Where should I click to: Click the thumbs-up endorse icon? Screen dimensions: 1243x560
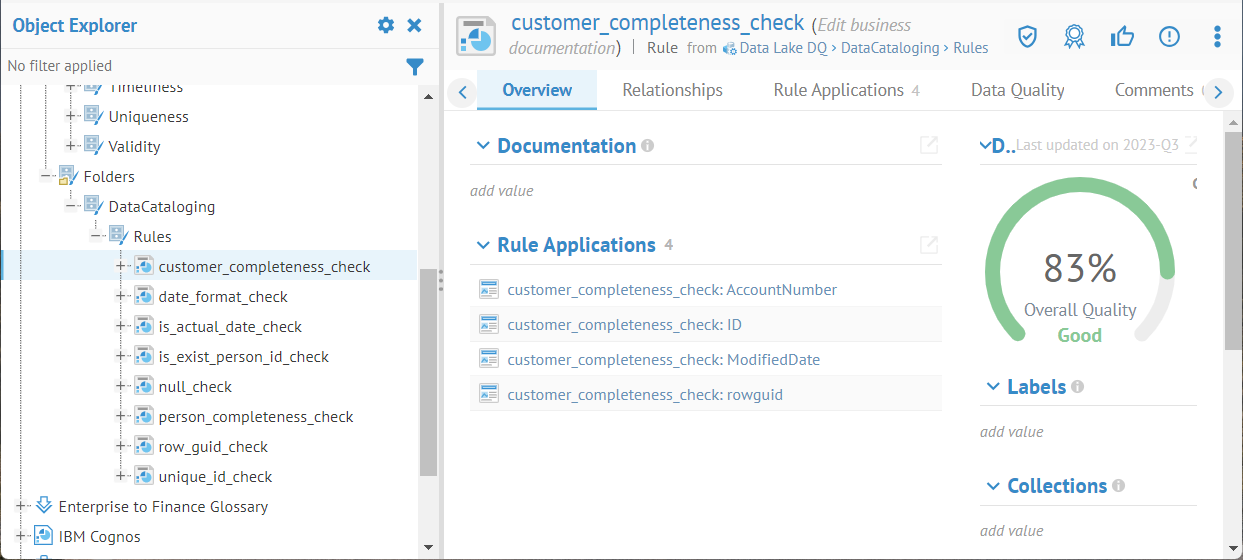click(x=1122, y=37)
